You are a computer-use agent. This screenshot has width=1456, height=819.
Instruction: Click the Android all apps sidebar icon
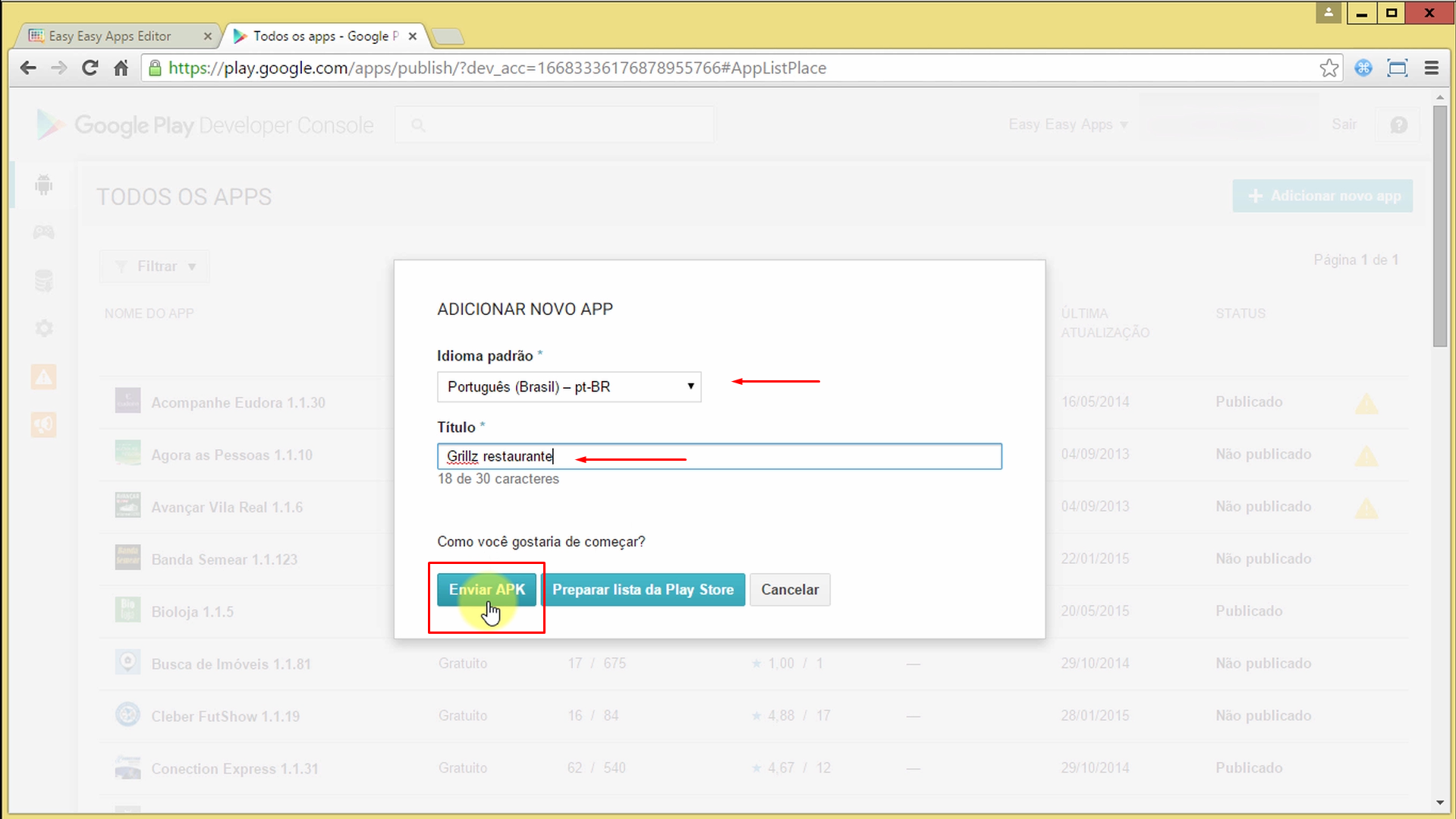[44, 184]
